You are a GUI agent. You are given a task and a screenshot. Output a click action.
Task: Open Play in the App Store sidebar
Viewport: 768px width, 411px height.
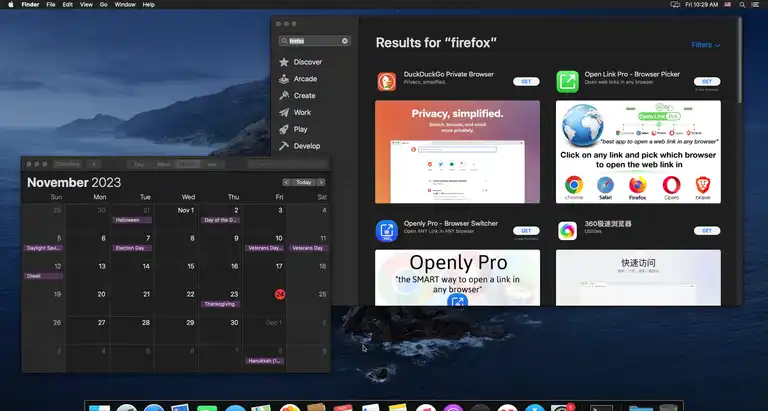pyautogui.click(x=293, y=129)
